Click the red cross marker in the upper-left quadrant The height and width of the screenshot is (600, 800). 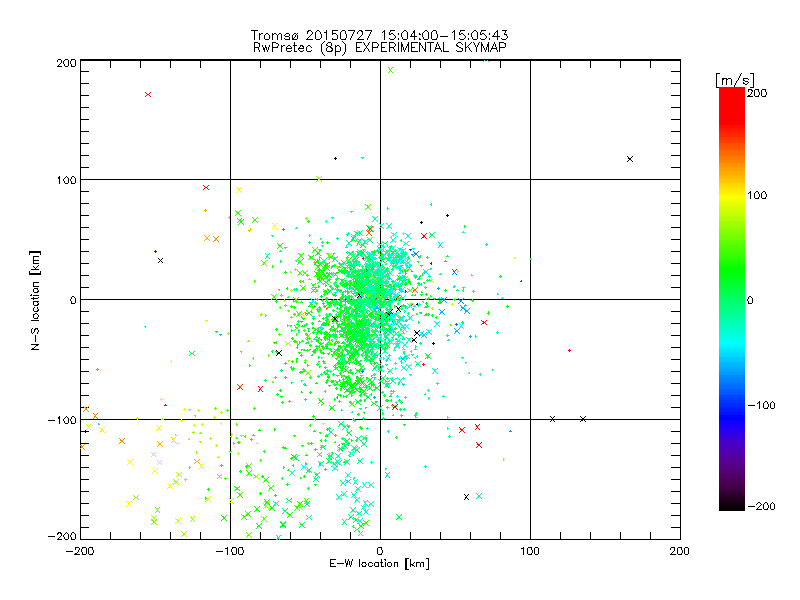point(148,94)
